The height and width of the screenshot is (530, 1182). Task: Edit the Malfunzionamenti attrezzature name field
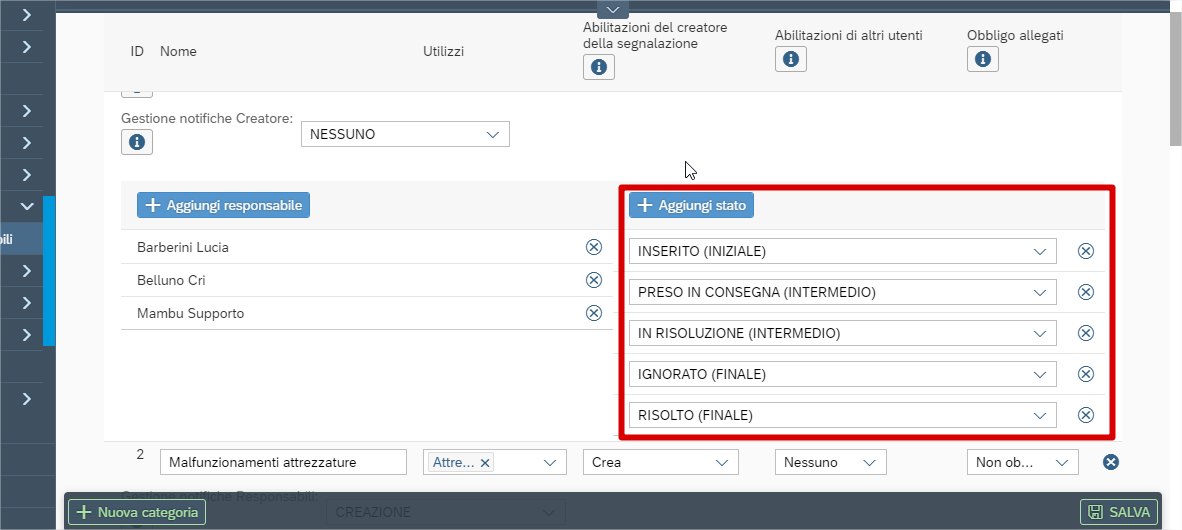[283, 462]
